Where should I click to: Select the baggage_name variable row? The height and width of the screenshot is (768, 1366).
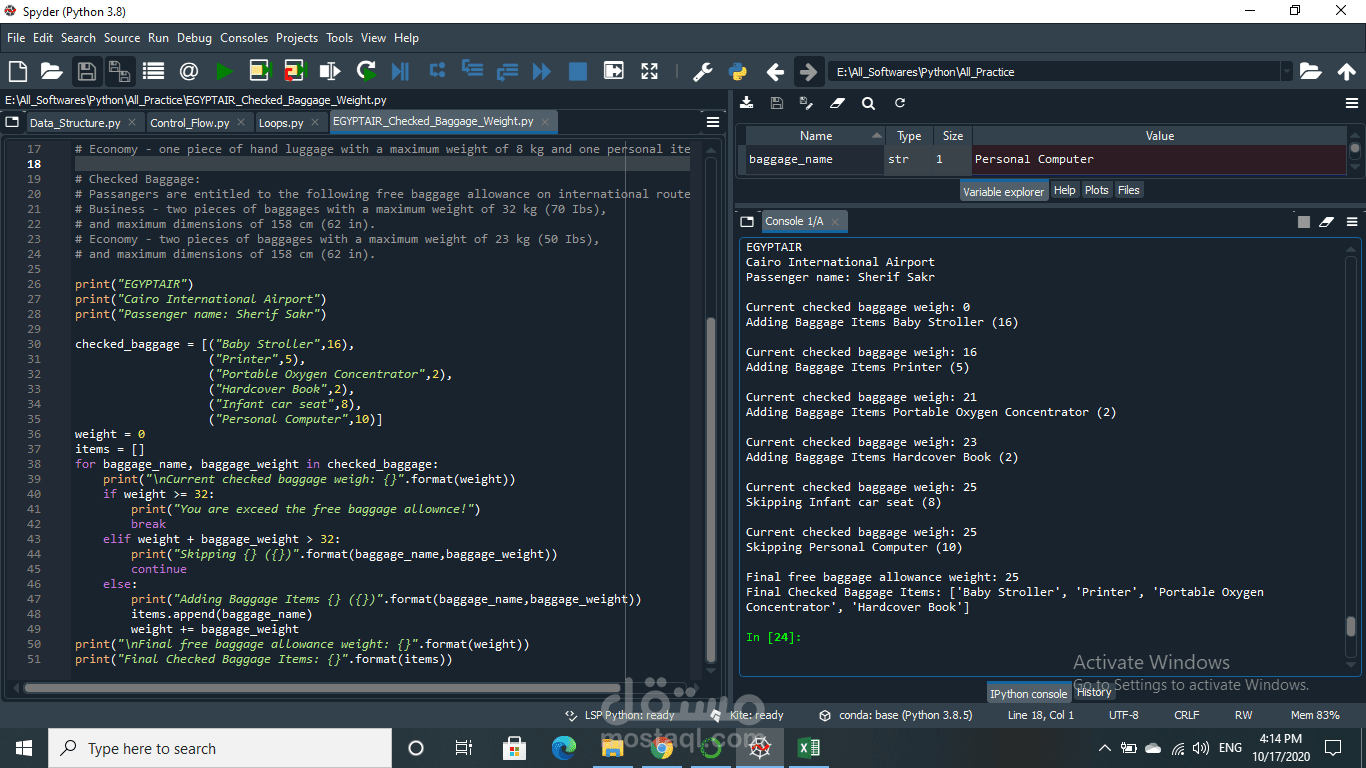pos(1047,159)
